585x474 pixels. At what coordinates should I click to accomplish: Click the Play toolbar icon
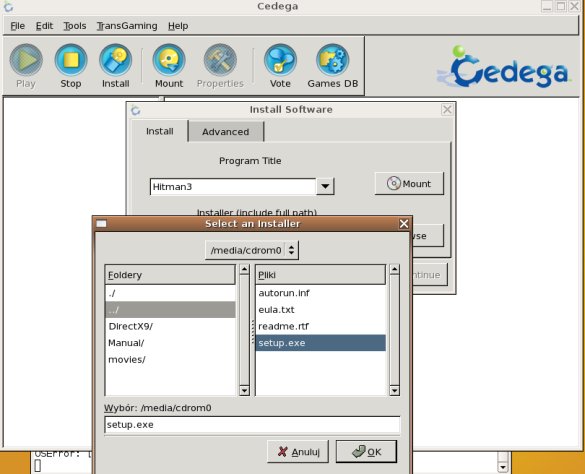(26, 60)
